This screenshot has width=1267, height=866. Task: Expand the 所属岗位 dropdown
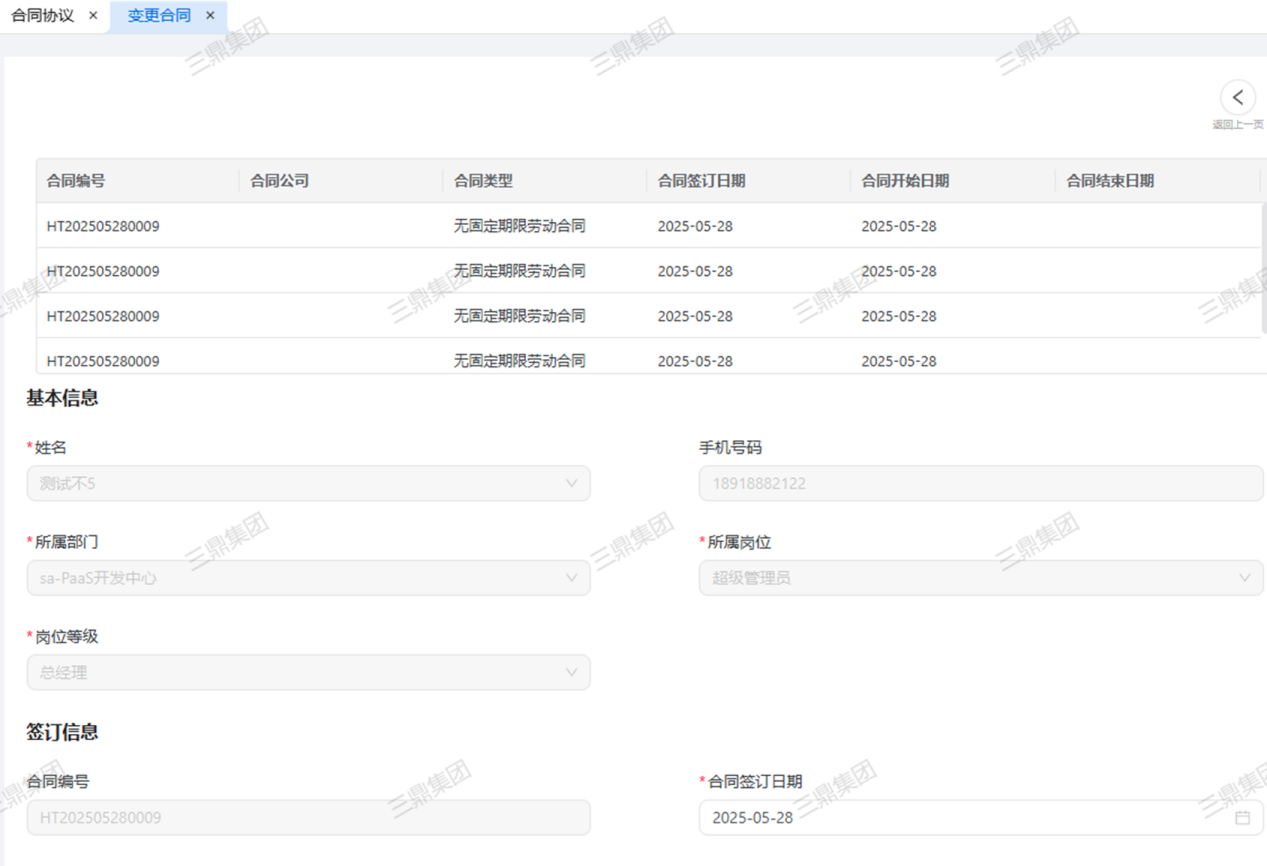[x=1244, y=578]
